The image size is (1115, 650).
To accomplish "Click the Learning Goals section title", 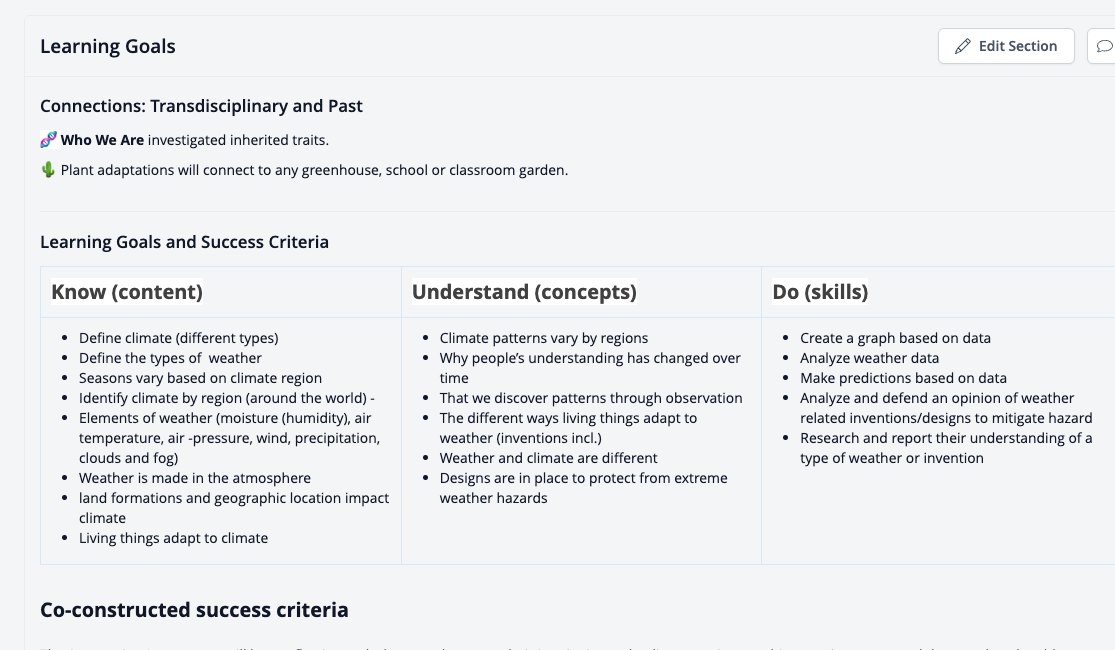I will [x=107, y=46].
